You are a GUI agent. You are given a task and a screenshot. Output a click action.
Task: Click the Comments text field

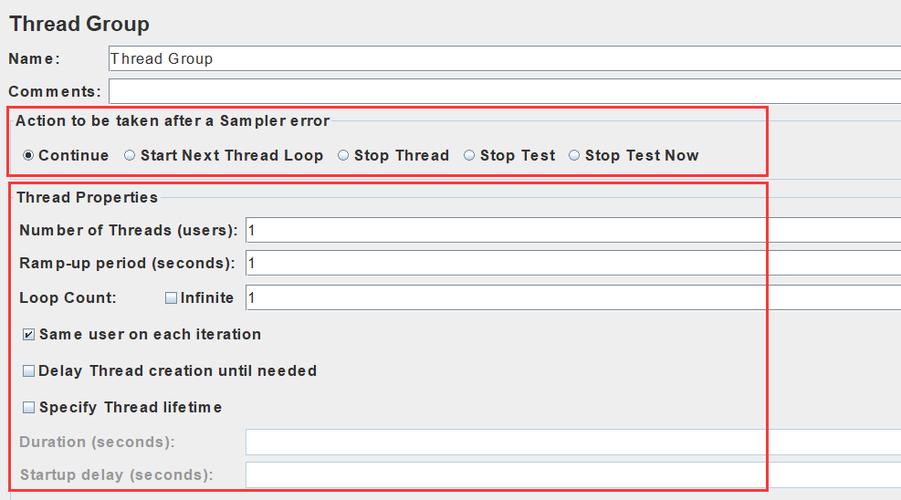pos(500,91)
